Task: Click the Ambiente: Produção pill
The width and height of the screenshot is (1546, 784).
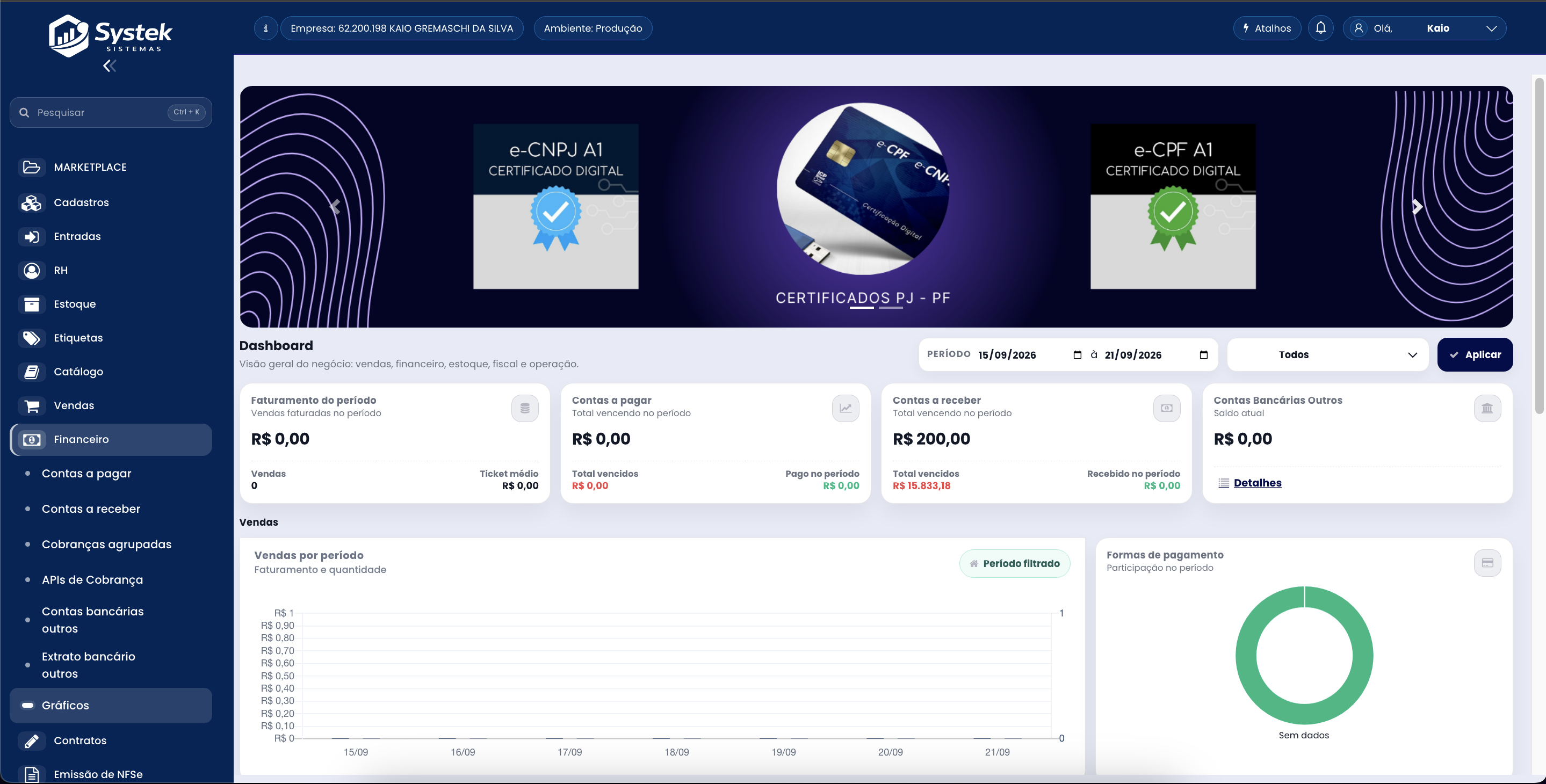Action: coord(593,28)
